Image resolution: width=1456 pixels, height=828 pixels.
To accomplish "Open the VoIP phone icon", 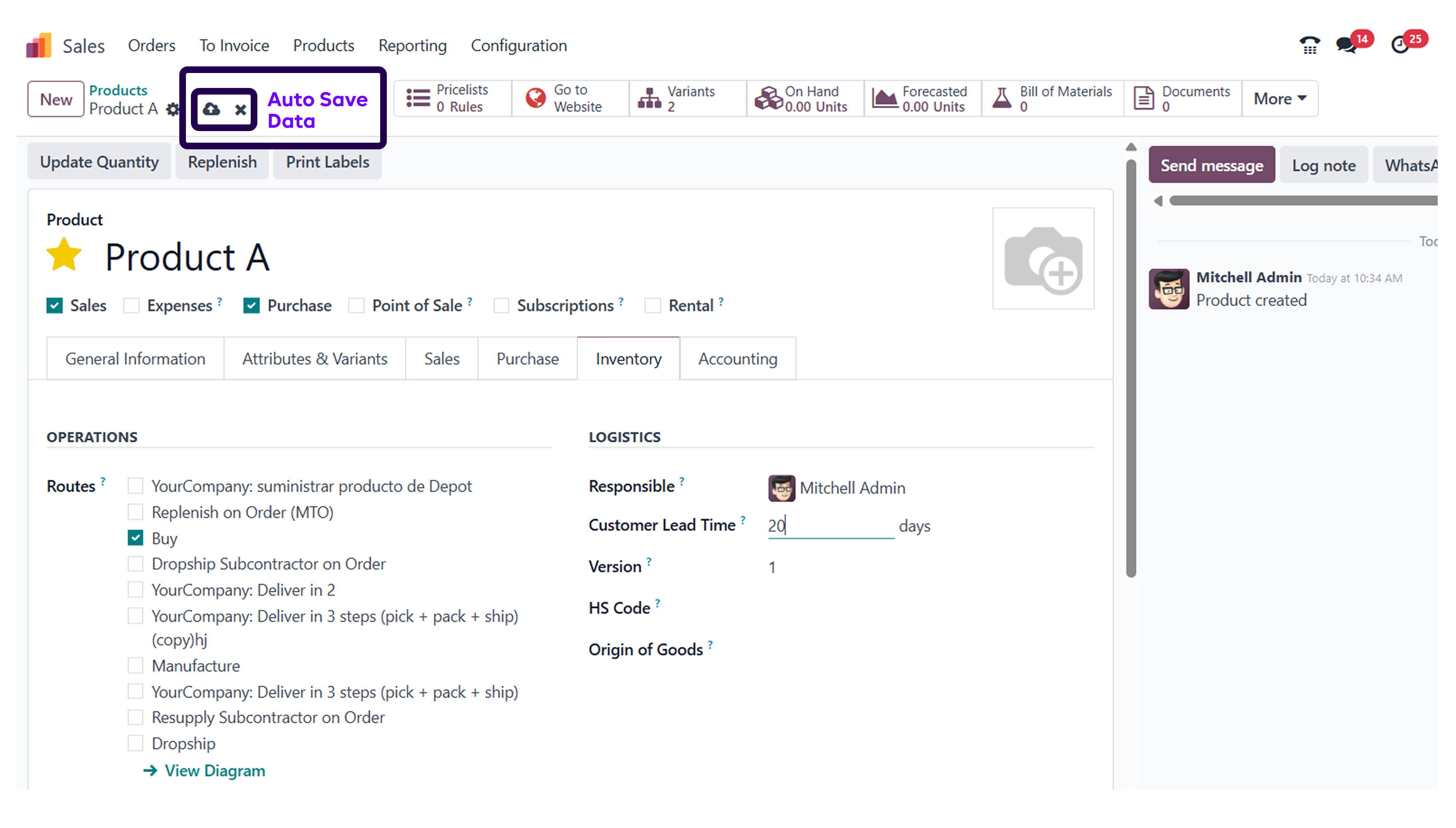I will tap(1309, 45).
